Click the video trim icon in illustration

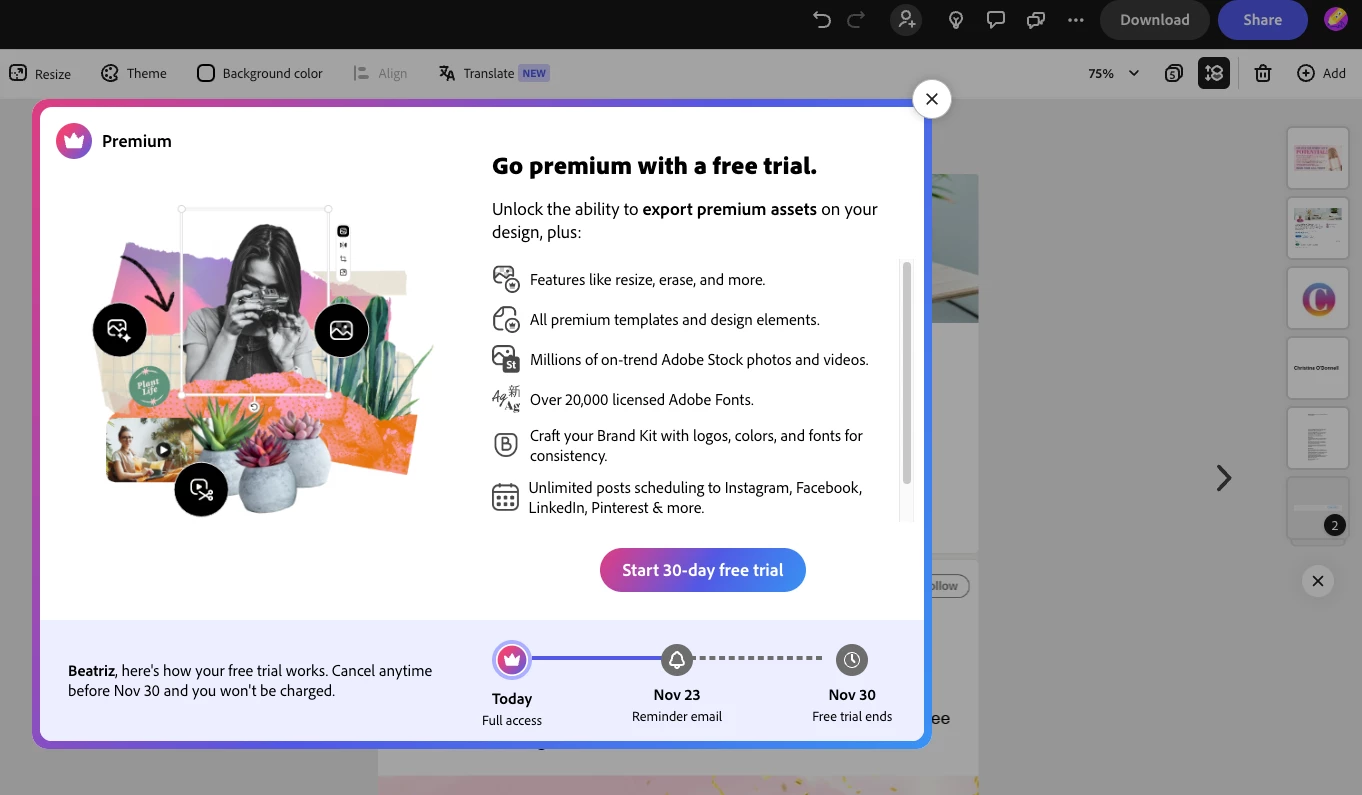201,489
